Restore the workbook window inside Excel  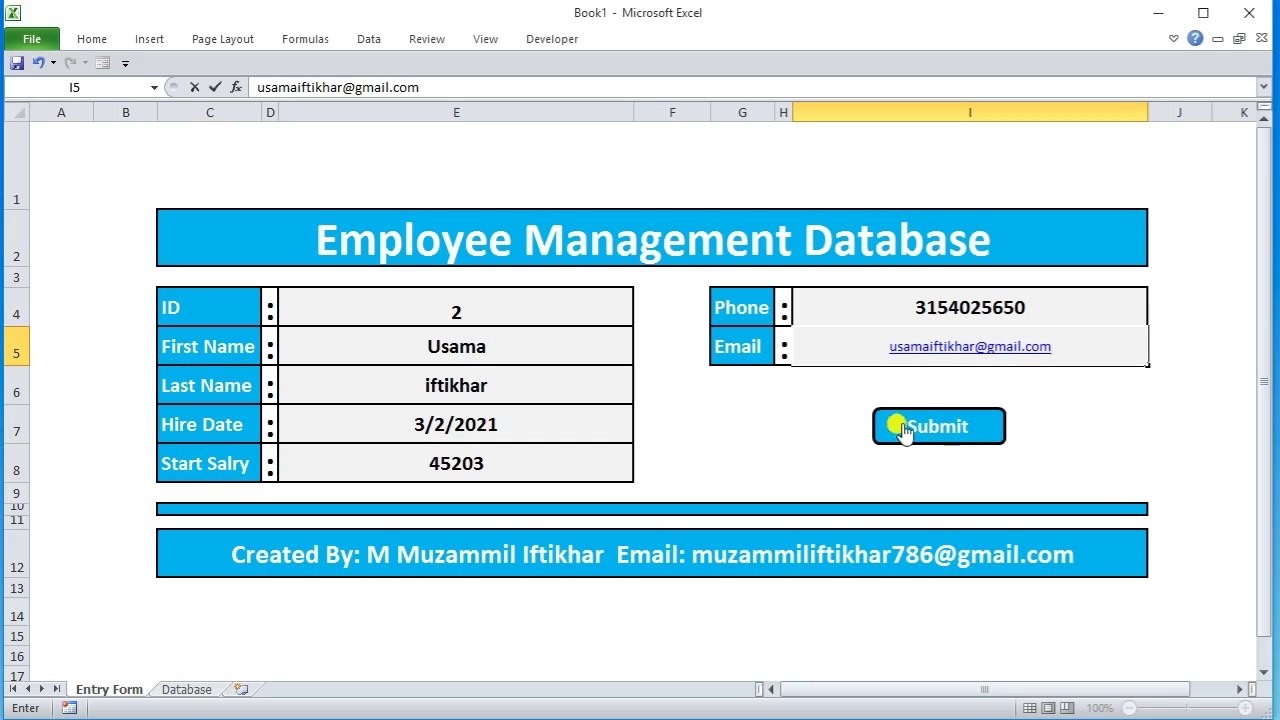pyautogui.click(x=1239, y=39)
